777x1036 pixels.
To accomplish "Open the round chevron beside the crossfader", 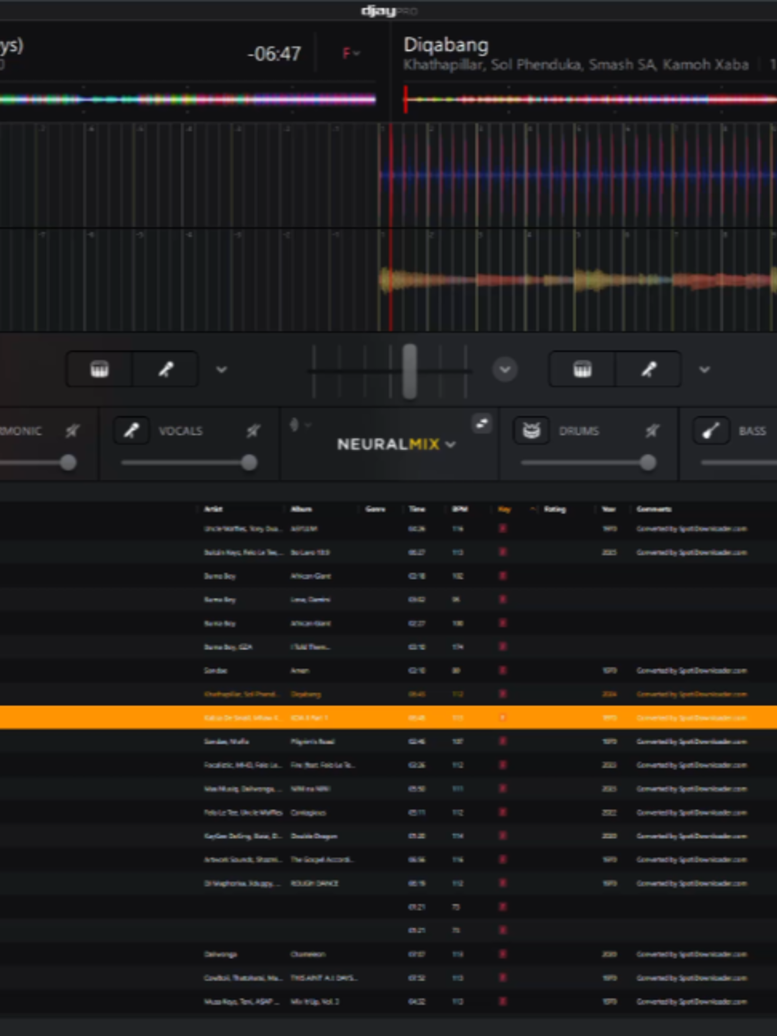I will [505, 369].
